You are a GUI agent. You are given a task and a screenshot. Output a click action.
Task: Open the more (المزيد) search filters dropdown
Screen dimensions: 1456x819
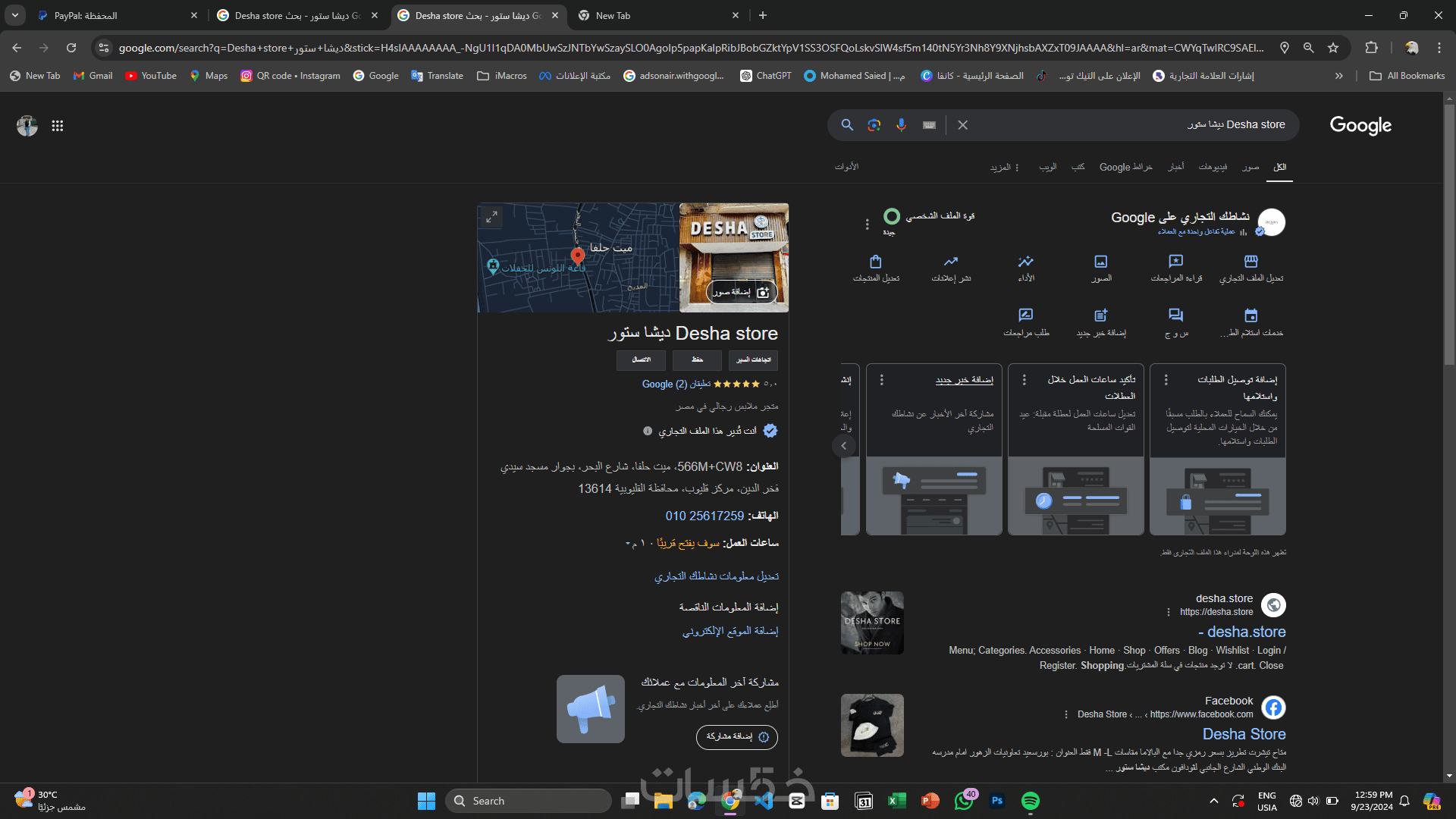[1004, 167]
